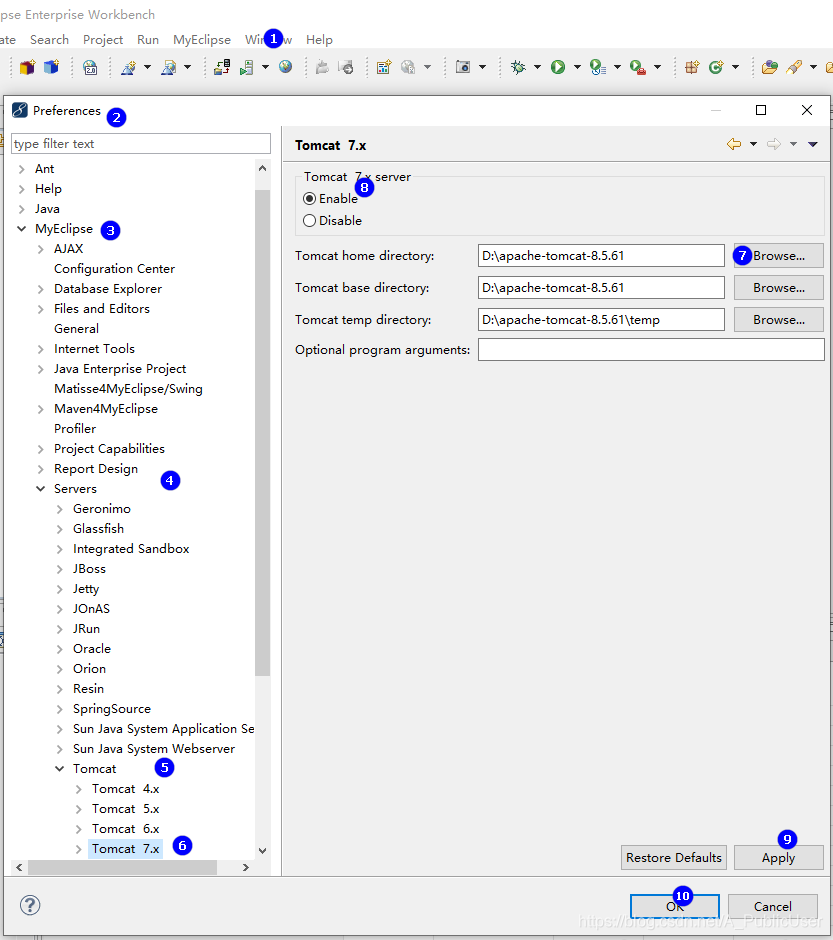This screenshot has width=833, height=940.
Task: Expand the JBoss tree node
Action: pos(59,569)
